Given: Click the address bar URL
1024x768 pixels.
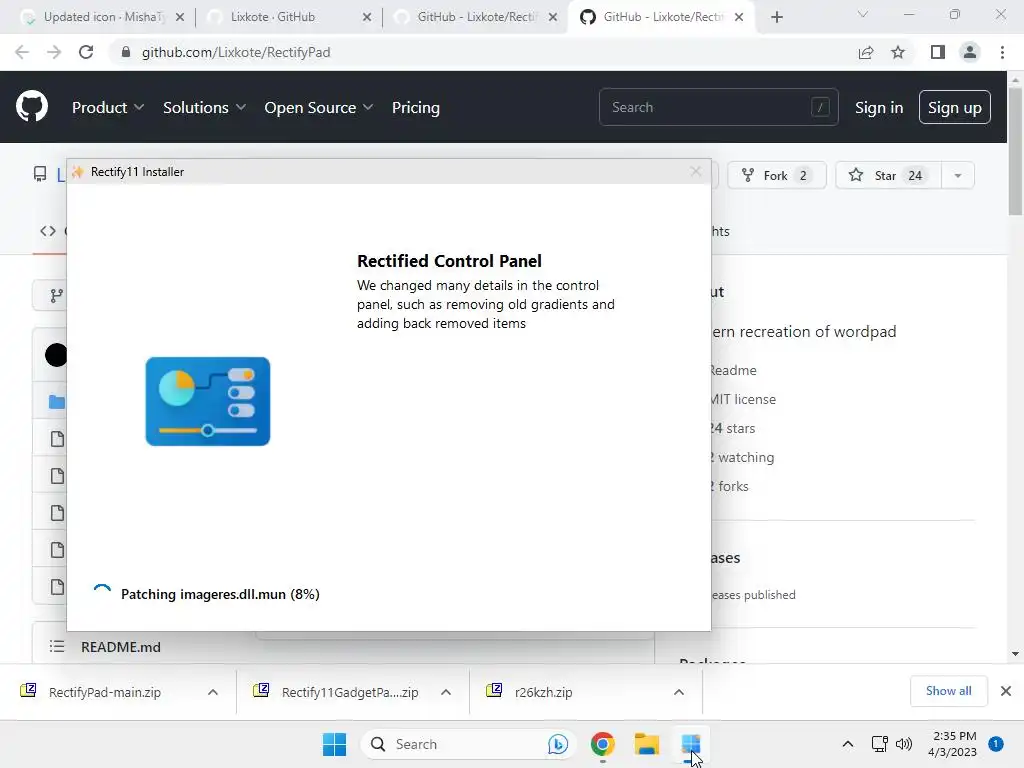Looking at the screenshot, I should click(x=236, y=52).
